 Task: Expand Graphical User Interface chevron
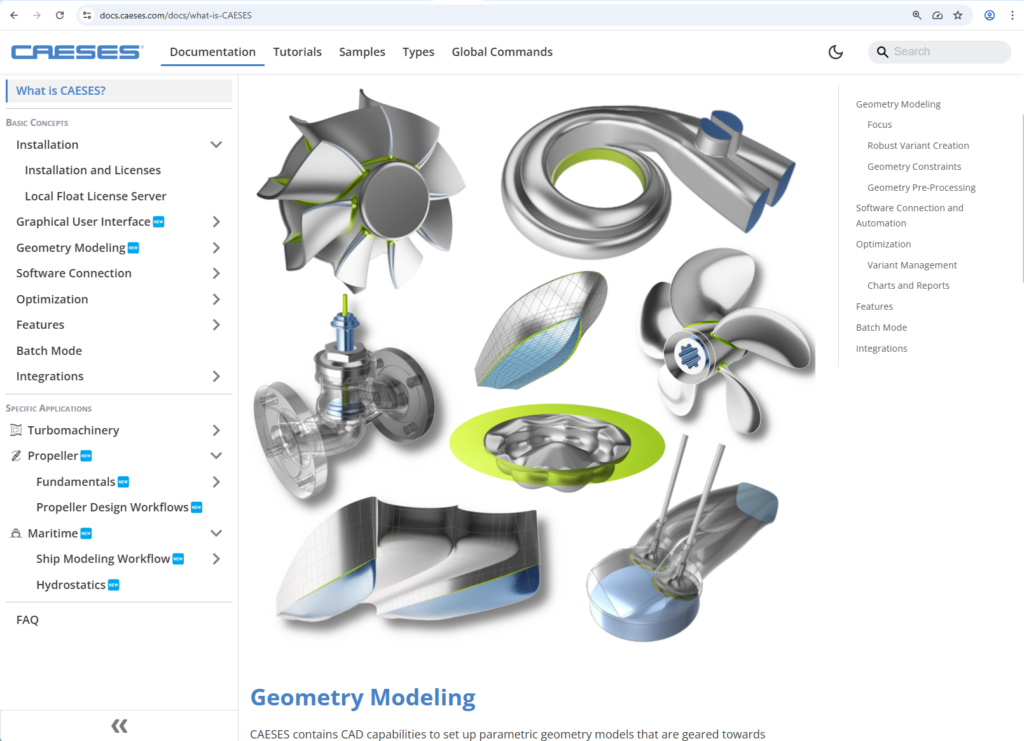point(216,222)
